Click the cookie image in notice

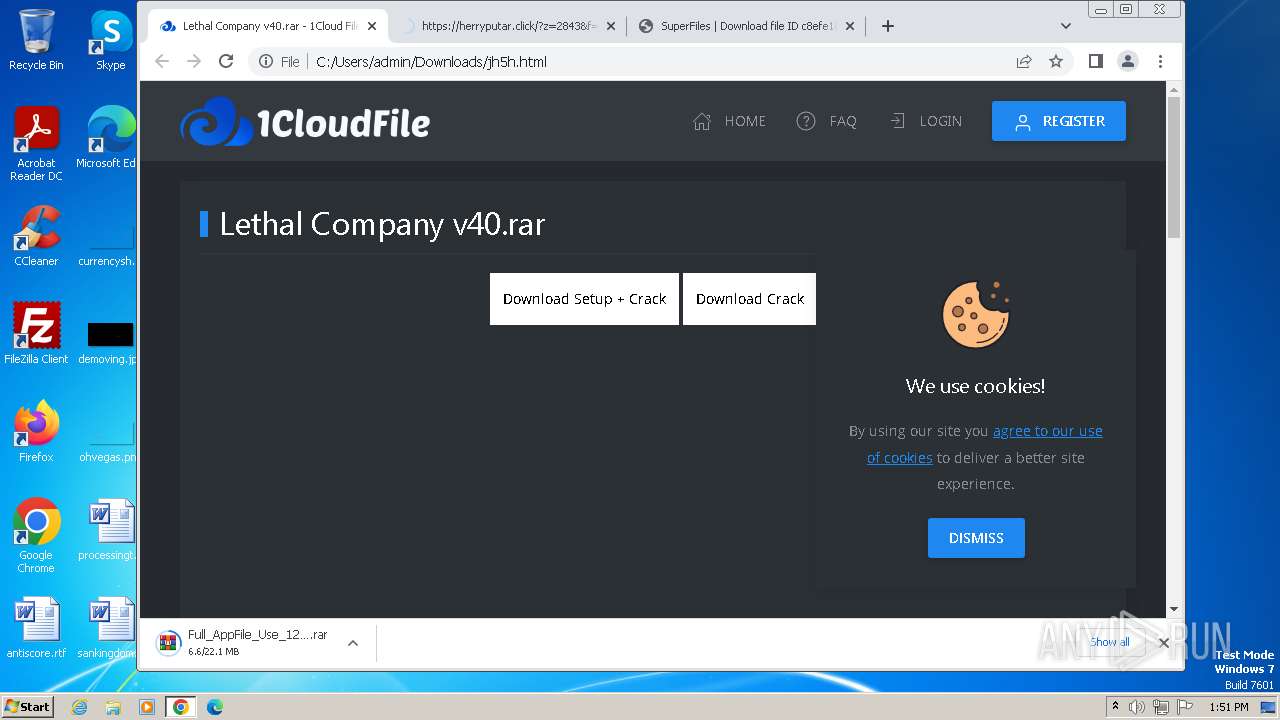pyautogui.click(x=976, y=313)
